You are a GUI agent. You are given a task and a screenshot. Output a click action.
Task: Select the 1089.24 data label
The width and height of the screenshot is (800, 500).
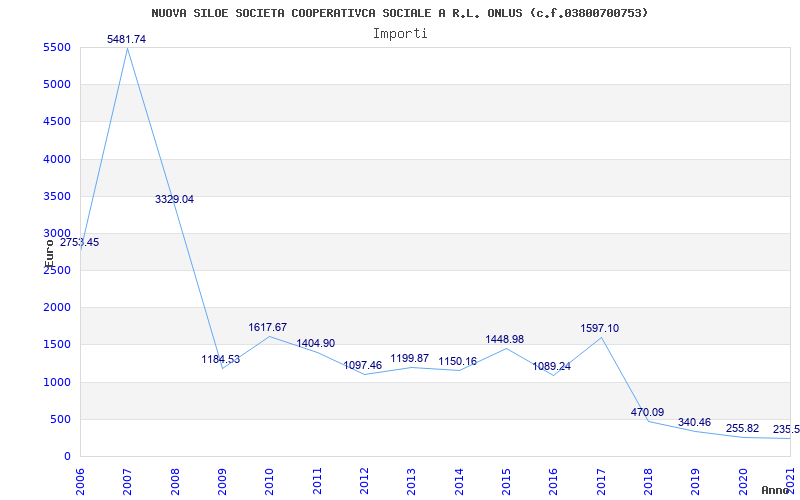click(x=552, y=366)
